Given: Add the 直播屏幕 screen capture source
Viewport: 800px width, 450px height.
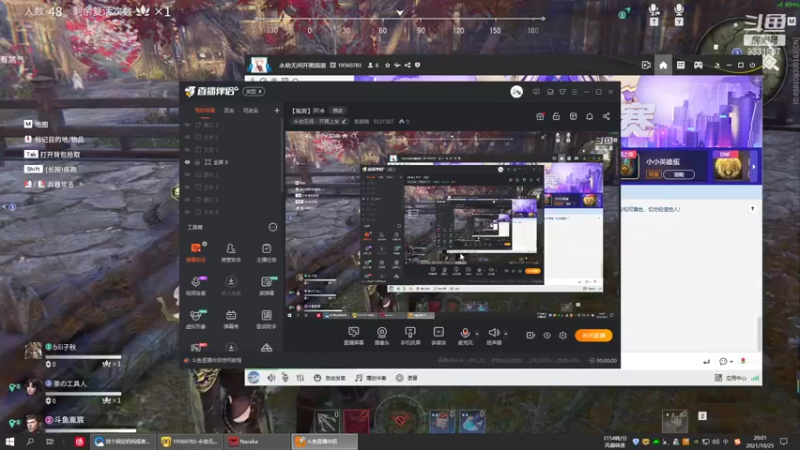Looking at the screenshot, I should click(x=353, y=336).
